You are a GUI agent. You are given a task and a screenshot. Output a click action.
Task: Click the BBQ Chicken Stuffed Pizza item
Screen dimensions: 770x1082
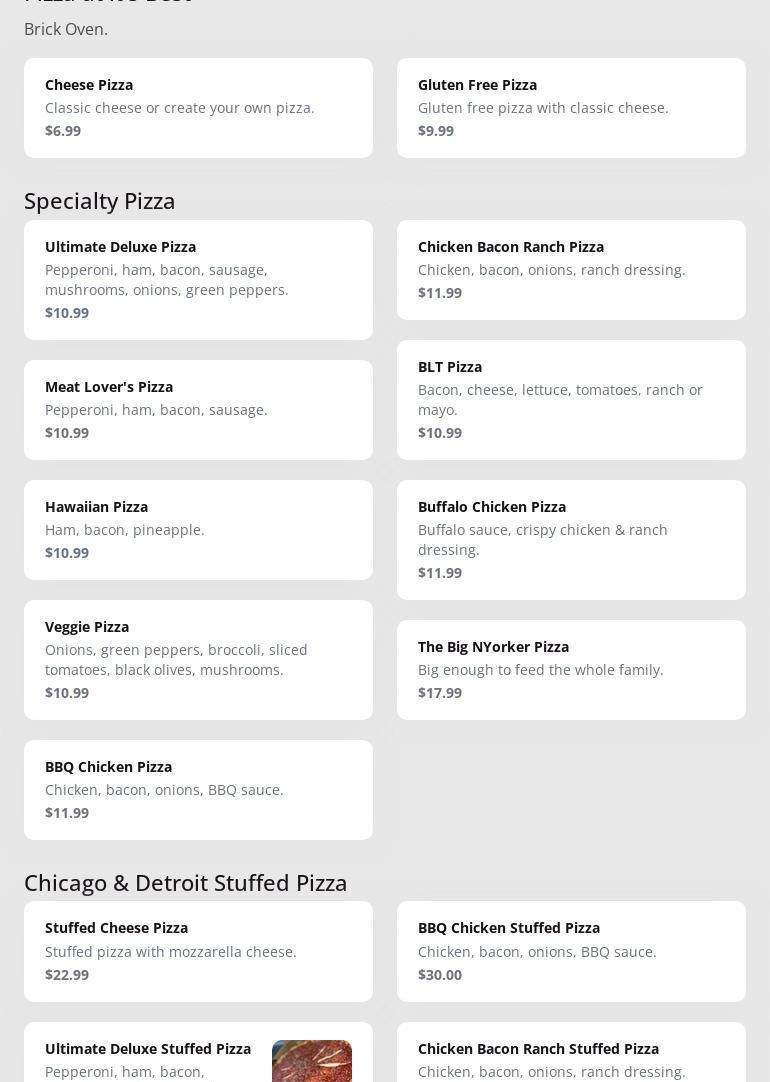(571, 951)
